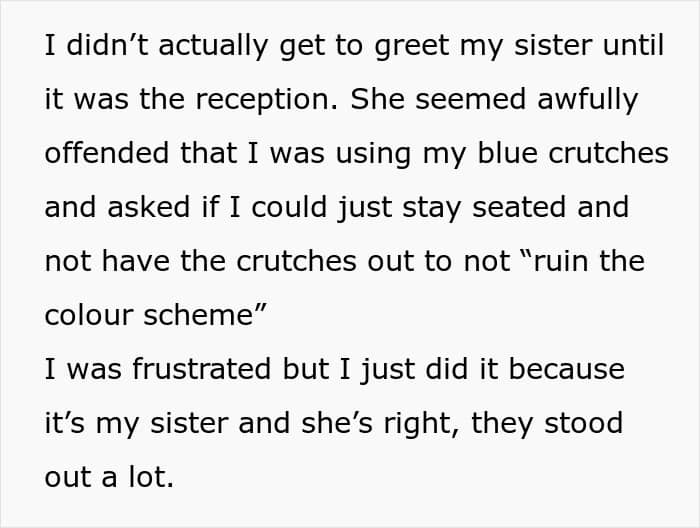Click the word "could" in fourth line
Screen dimensions: 700x528
[289, 207]
